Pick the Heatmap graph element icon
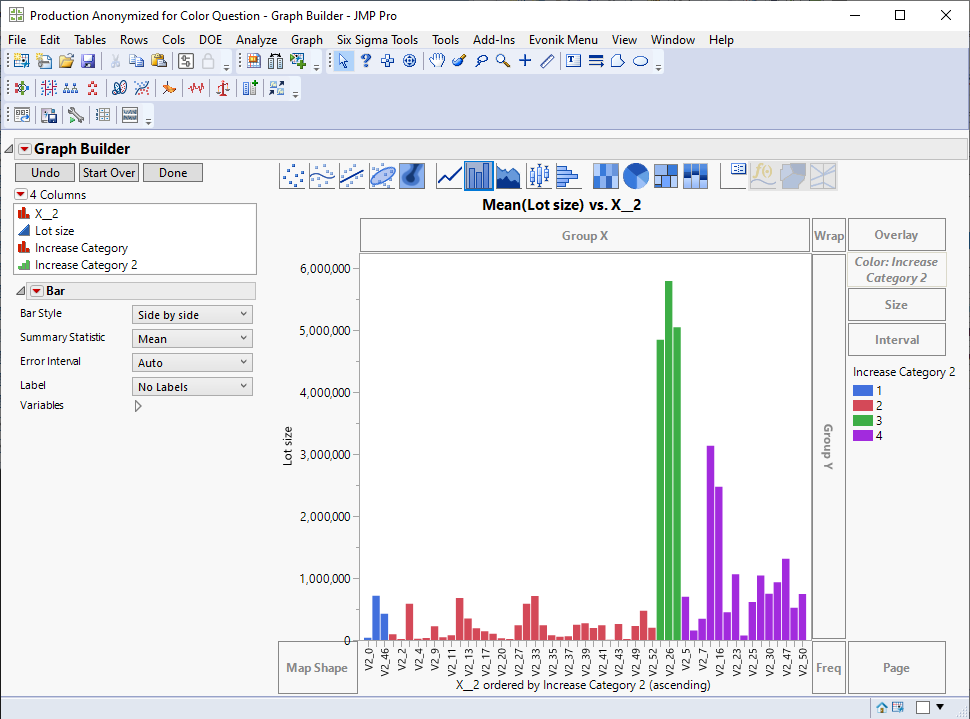The height and width of the screenshot is (719, 970). coord(605,176)
